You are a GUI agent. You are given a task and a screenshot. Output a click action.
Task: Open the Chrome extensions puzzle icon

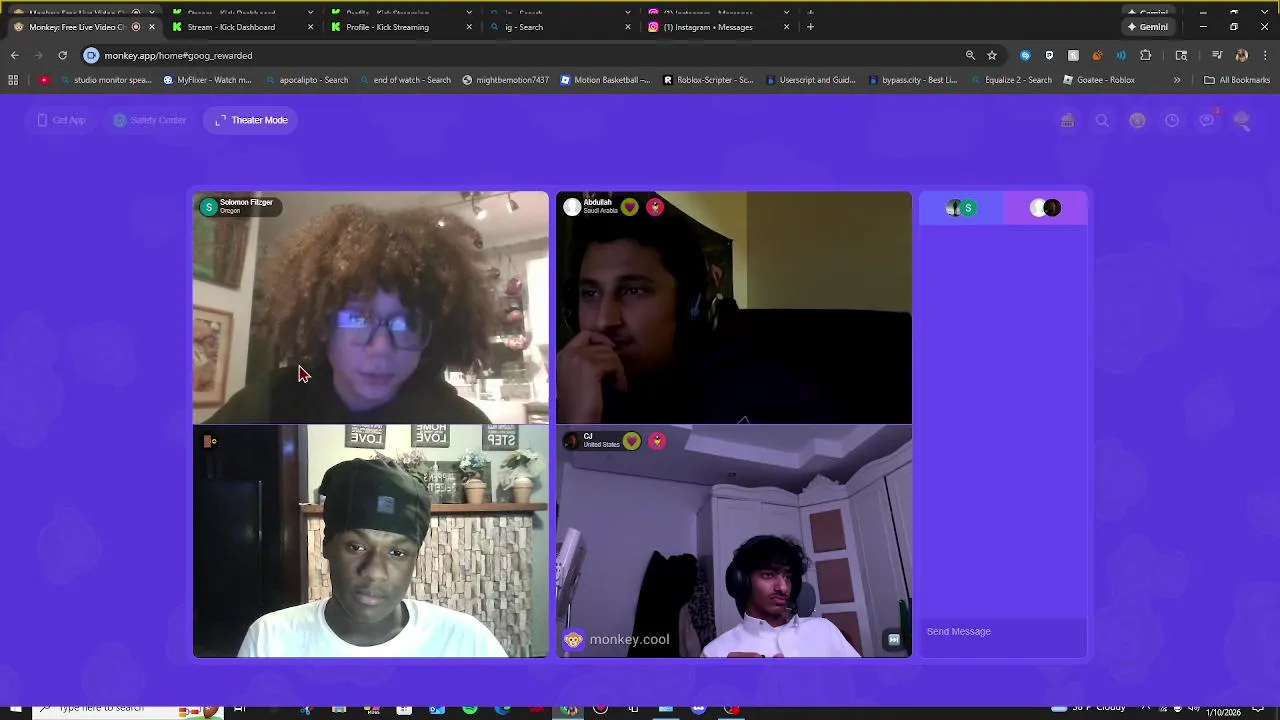tap(1146, 55)
